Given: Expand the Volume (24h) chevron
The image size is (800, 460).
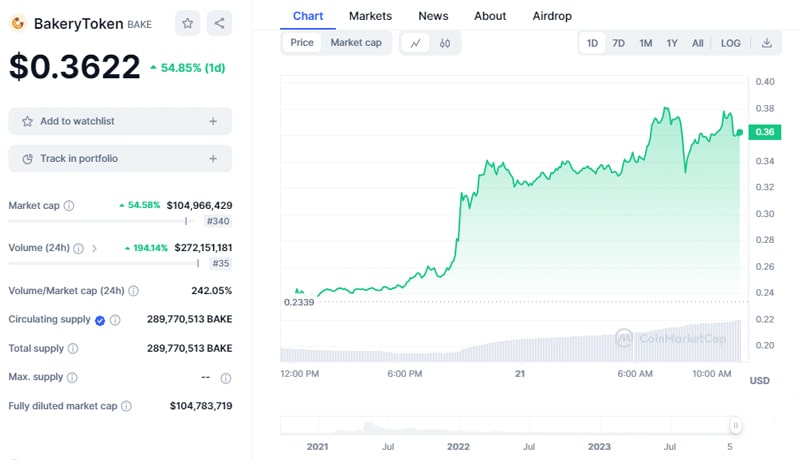Looking at the screenshot, I should tap(94, 248).
